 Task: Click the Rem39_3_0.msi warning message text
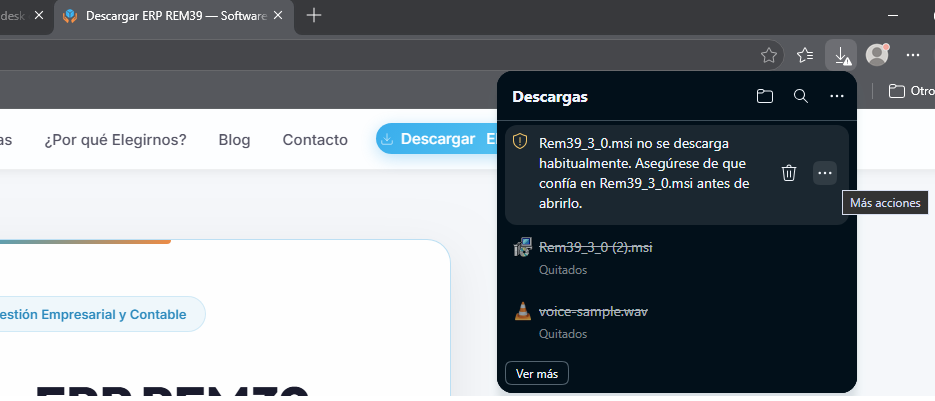pos(644,174)
